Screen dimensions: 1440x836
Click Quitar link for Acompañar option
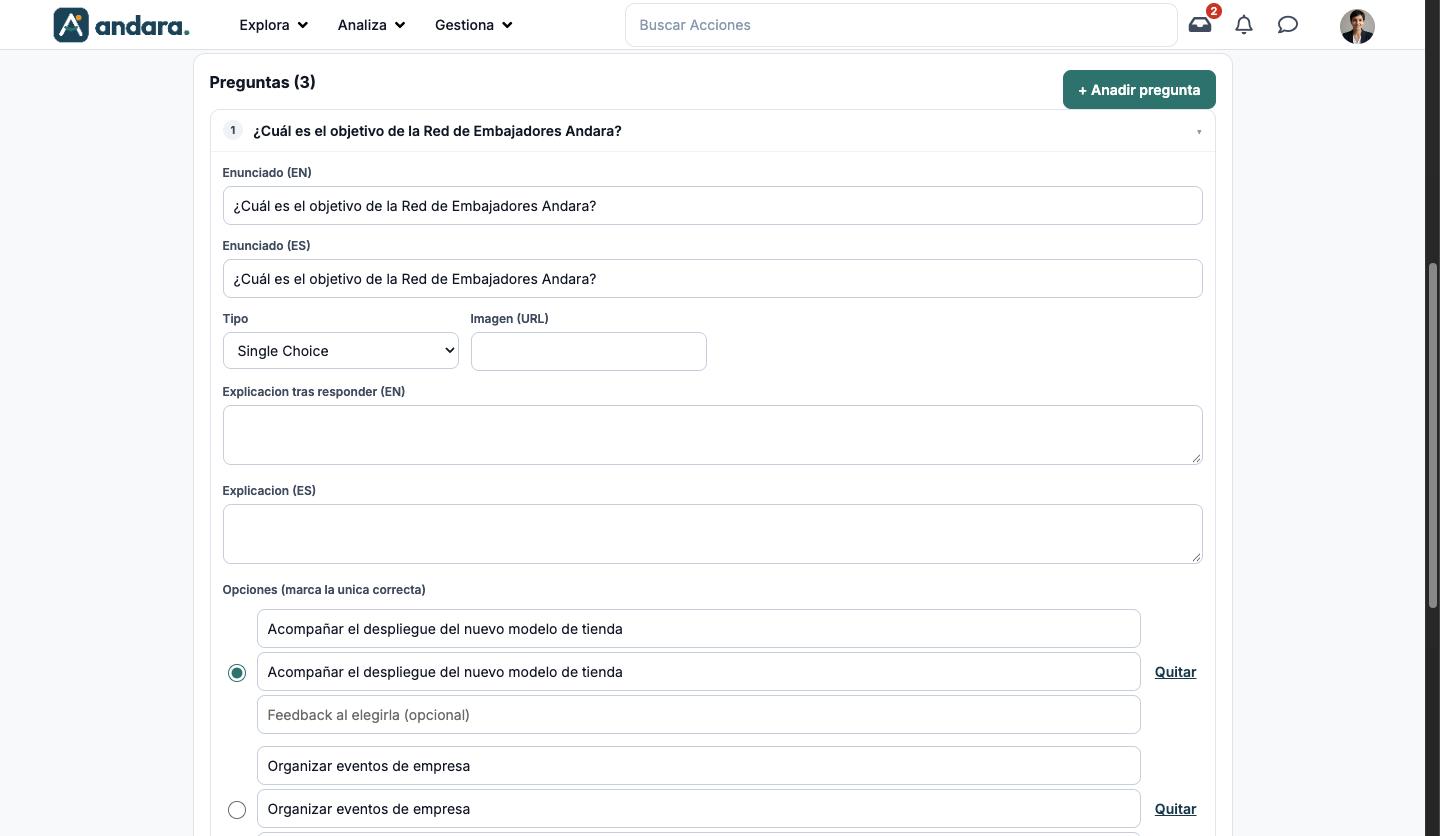(x=1175, y=672)
